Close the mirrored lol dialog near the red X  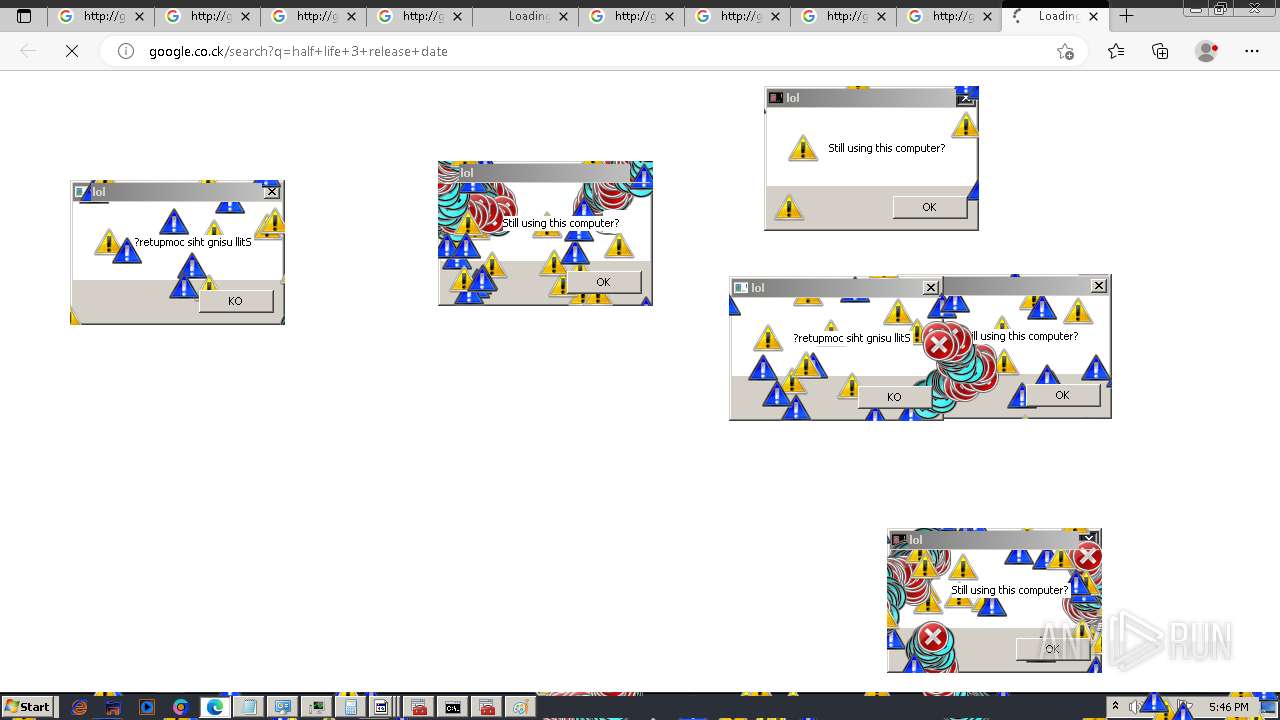(x=931, y=288)
